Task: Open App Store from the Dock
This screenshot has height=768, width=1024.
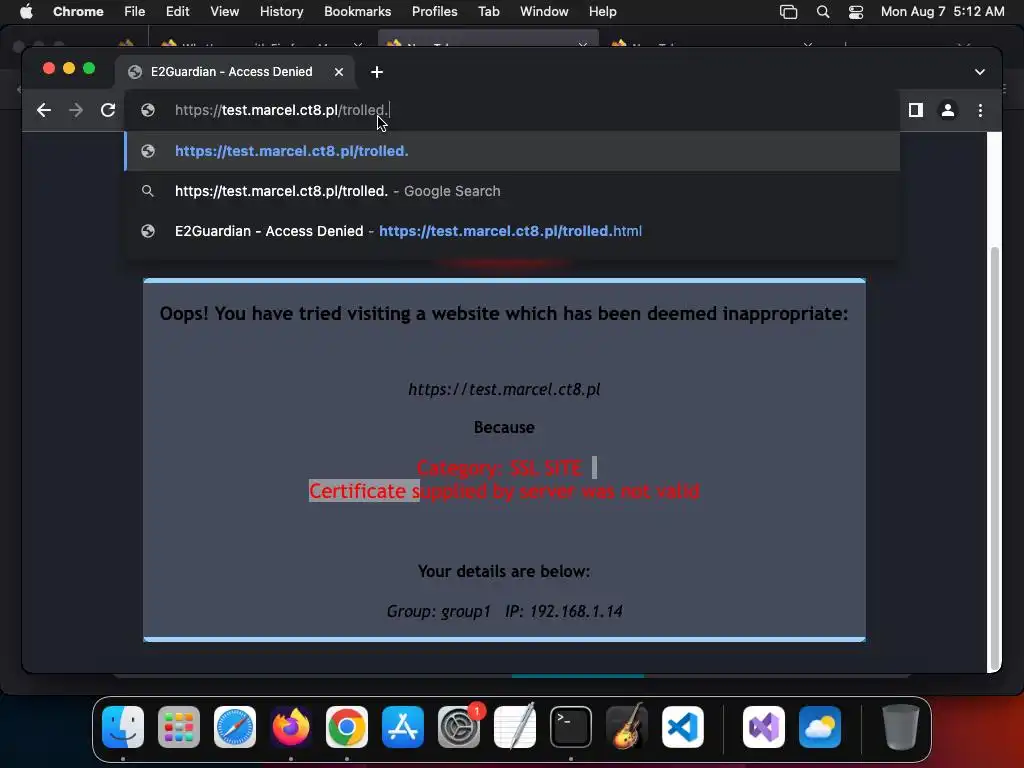Action: click(403, 727)
